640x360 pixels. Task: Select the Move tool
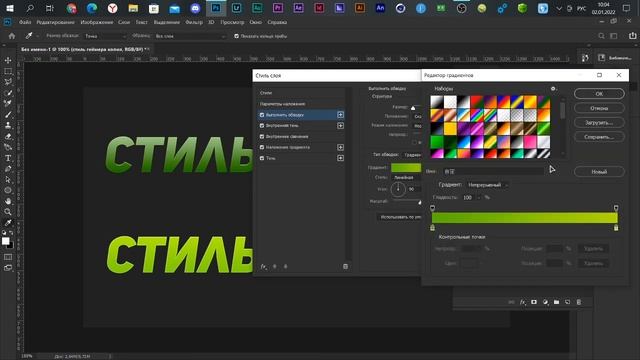(8, 60)
